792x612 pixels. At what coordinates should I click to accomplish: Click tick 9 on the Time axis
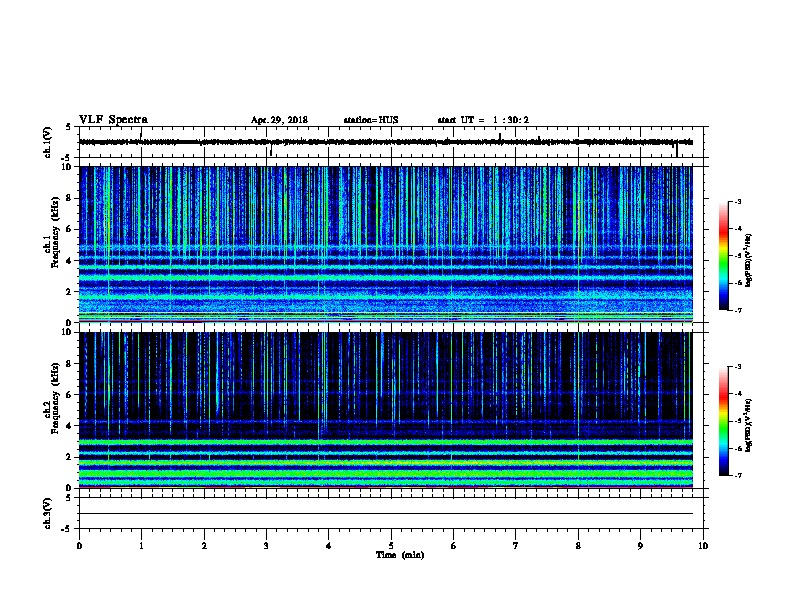640,546
